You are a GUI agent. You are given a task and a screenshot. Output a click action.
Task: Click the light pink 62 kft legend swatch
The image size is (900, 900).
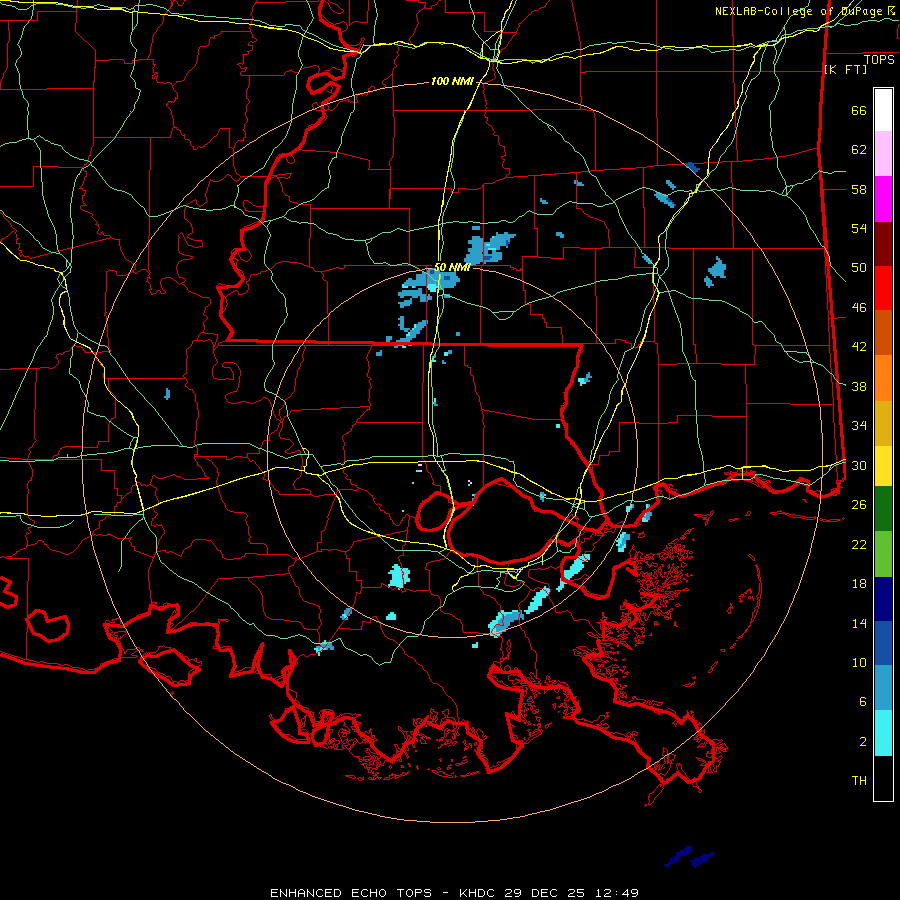pyautogui.click(x=883, y=154)
